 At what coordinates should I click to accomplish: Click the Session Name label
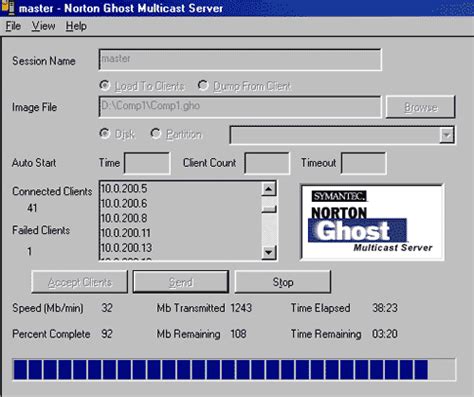click(44, 61)
